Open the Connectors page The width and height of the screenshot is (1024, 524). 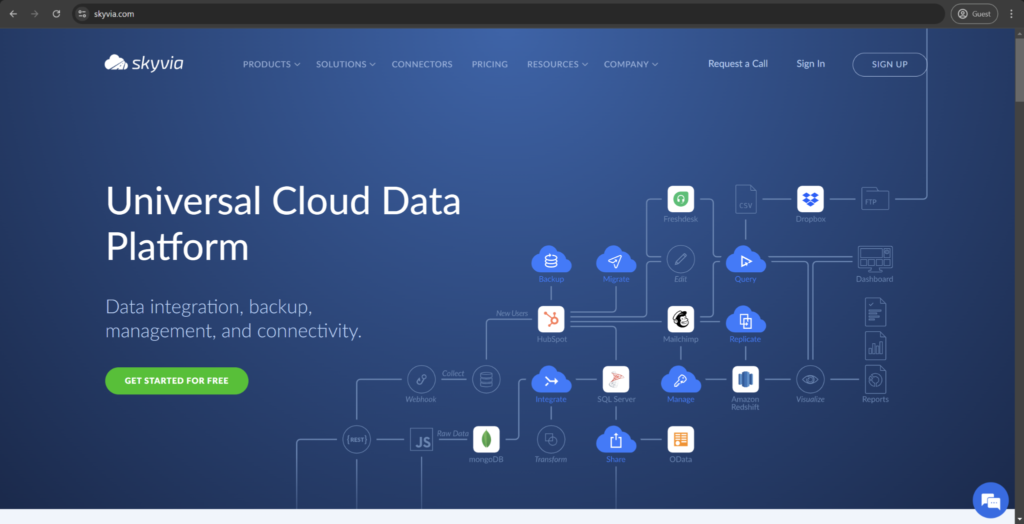422,64
